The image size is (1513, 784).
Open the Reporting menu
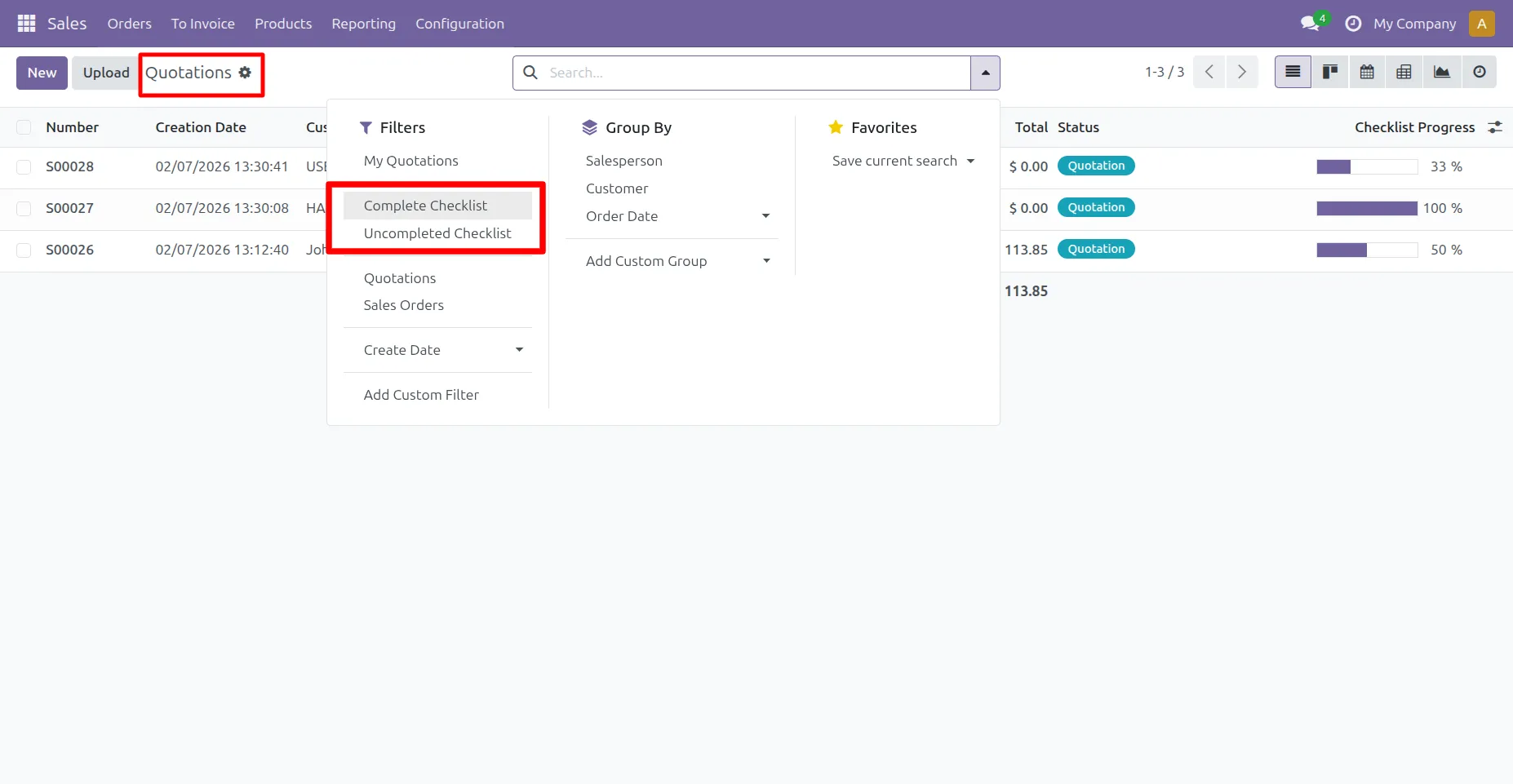coord(363,24)
